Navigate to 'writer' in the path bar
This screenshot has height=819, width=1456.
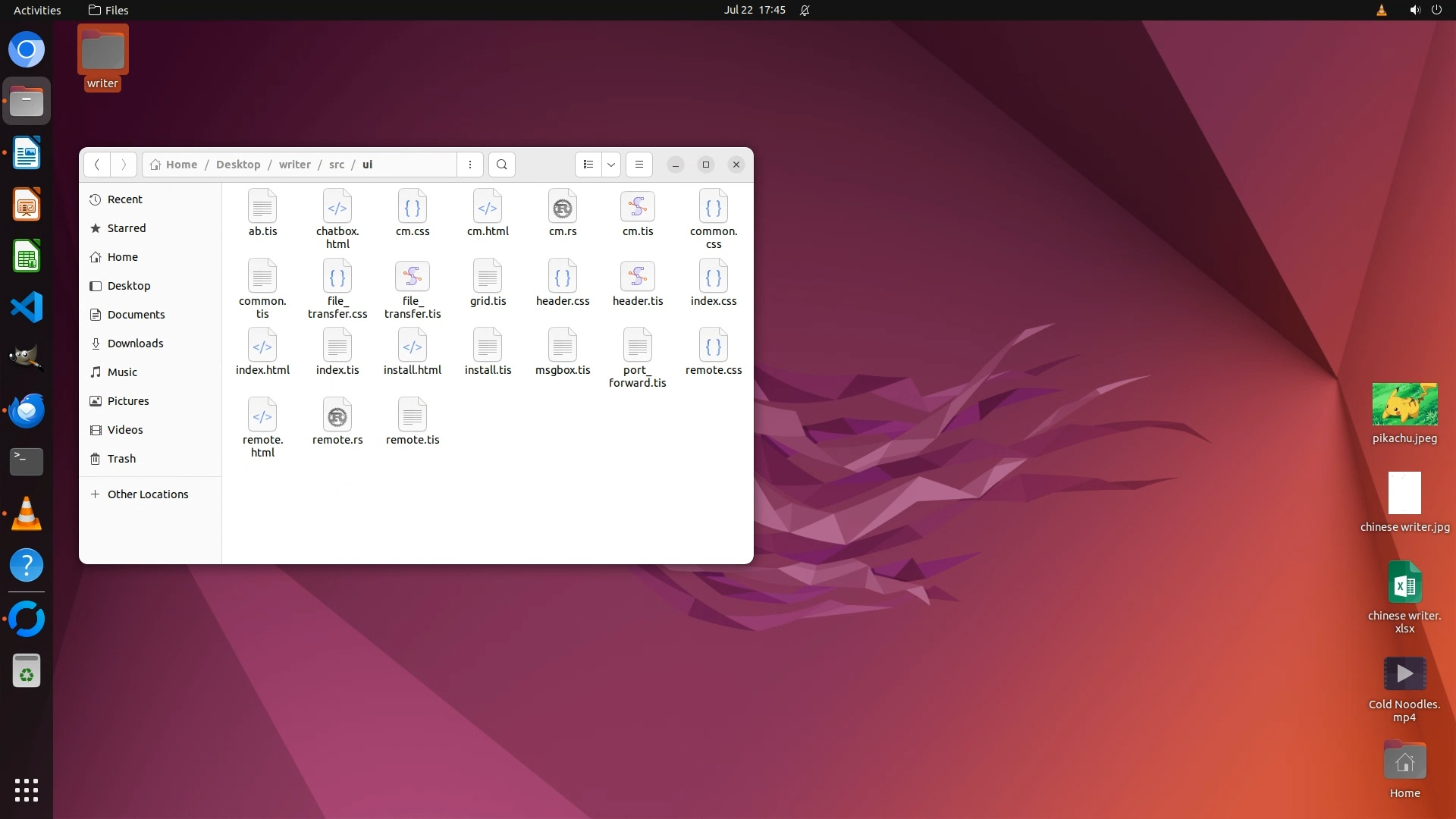point(294,165)
